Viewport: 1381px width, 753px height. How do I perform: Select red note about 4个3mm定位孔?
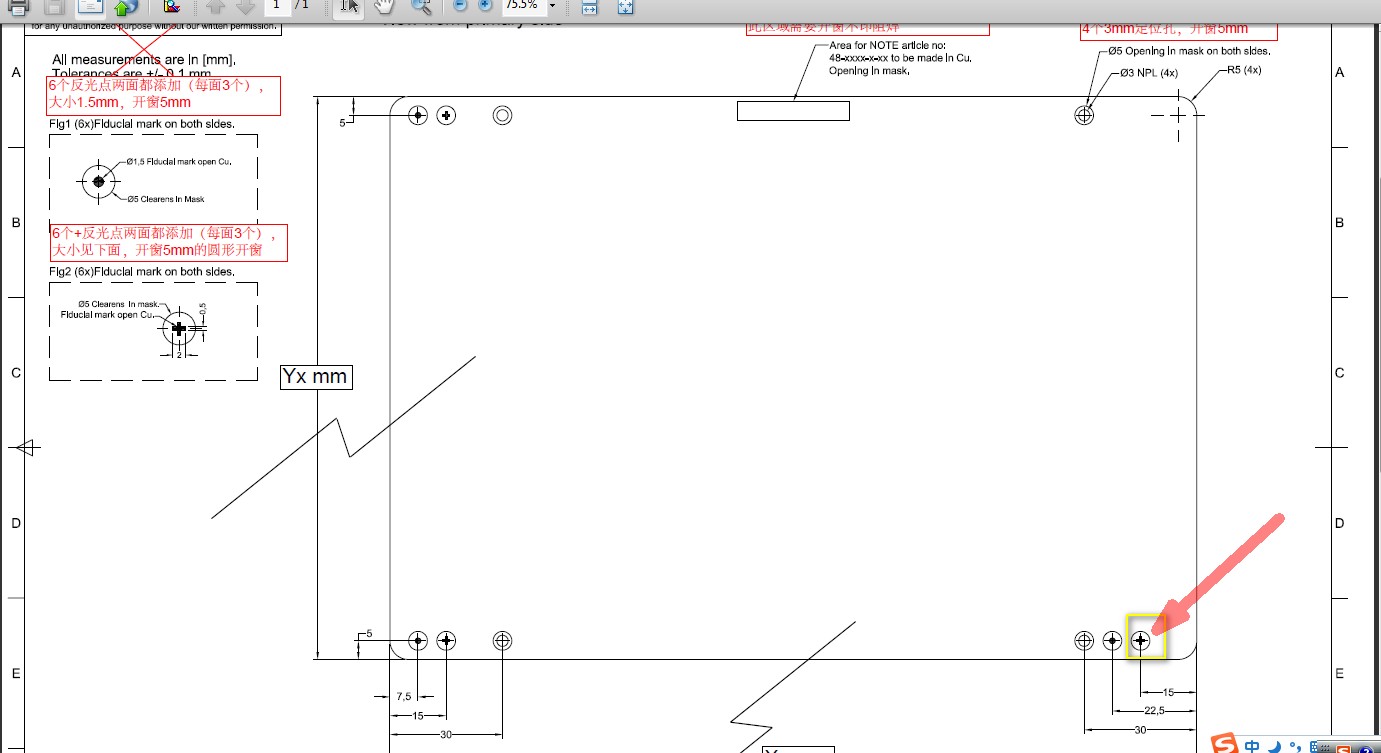click(1178, 30)
